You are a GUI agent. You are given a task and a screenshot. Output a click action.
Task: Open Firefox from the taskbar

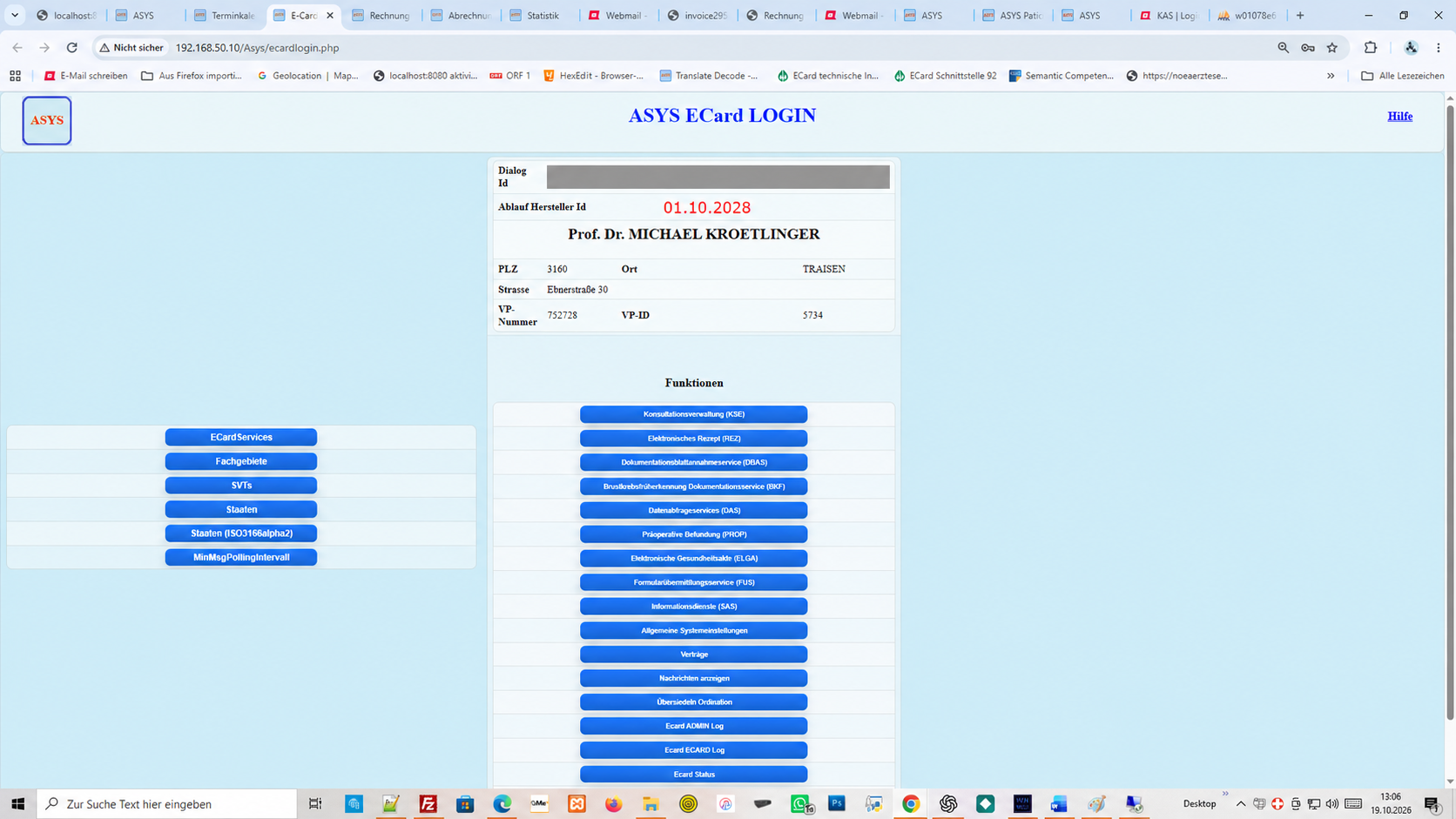[614, 804]
